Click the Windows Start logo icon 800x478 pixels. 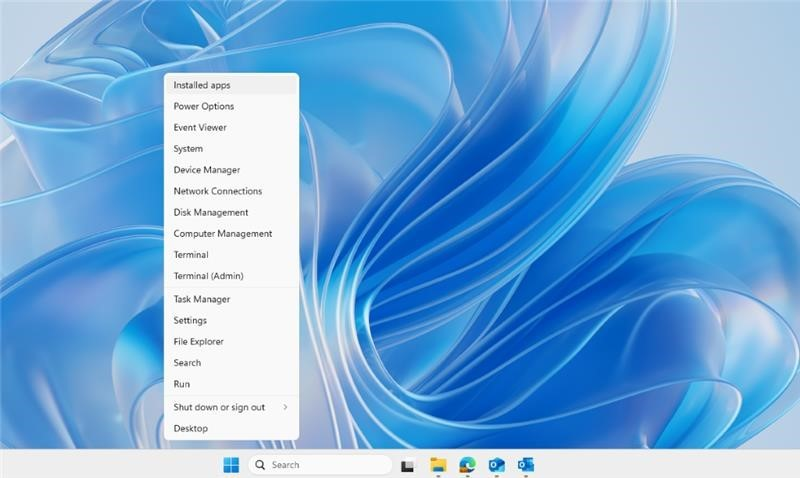click(x=231, y=465)
